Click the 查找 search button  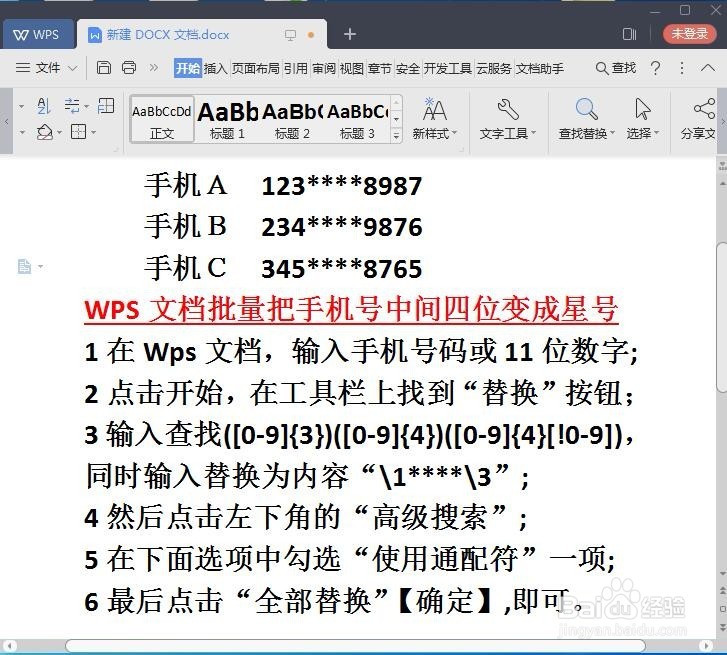point(615,68)
